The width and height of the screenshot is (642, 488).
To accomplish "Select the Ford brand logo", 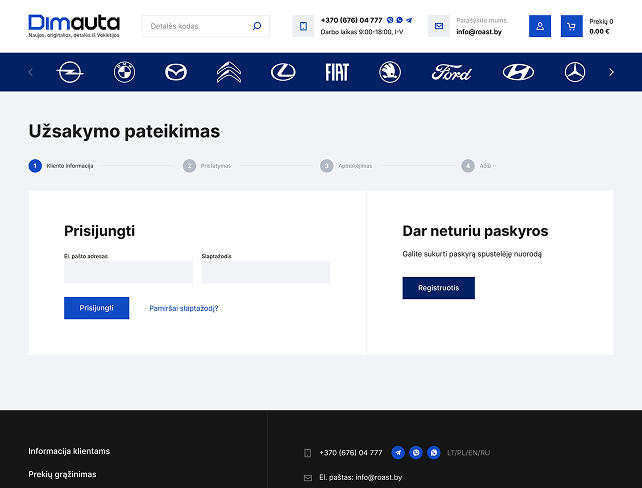I will [x=452, y=72].
